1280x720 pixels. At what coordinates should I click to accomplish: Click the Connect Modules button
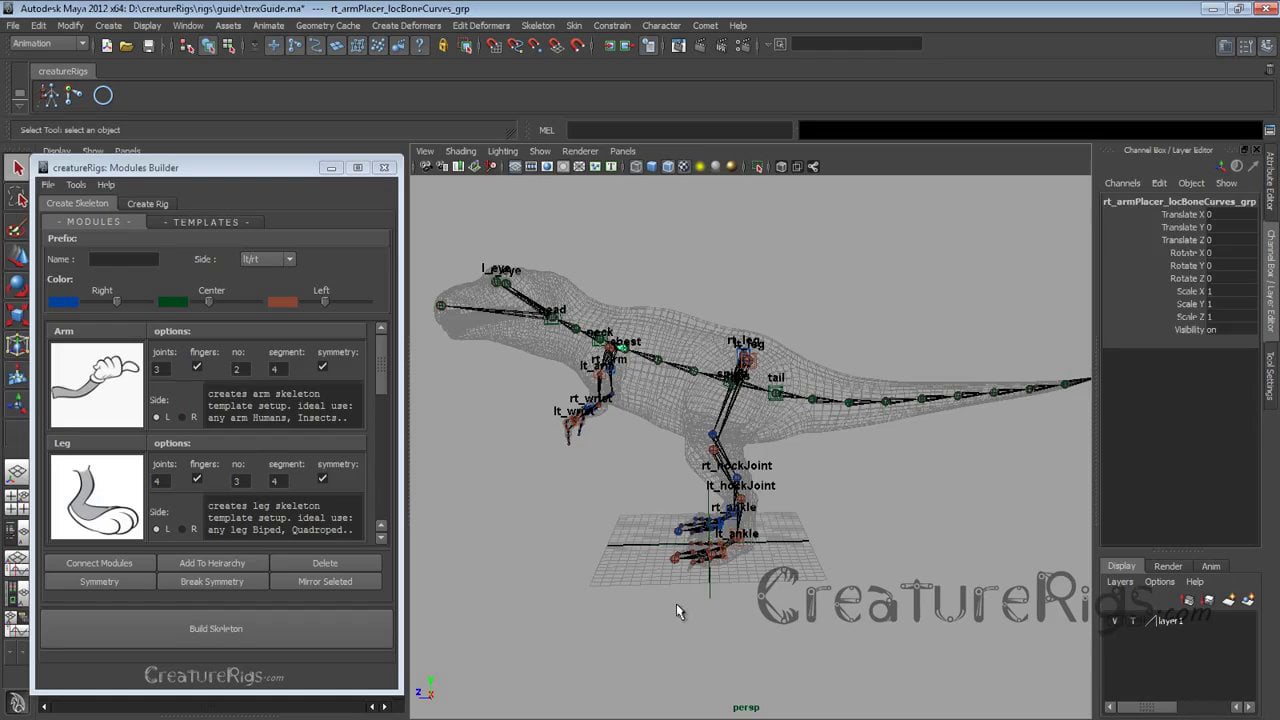(99, 563)
